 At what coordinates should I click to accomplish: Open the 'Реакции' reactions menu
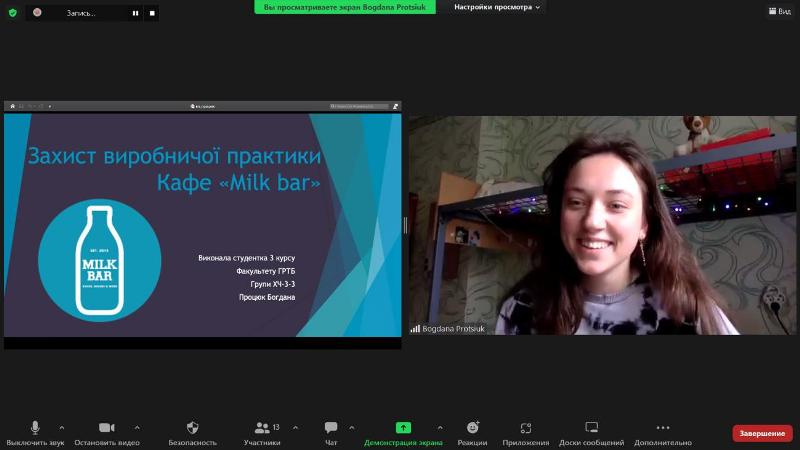(x=472, y=433)
